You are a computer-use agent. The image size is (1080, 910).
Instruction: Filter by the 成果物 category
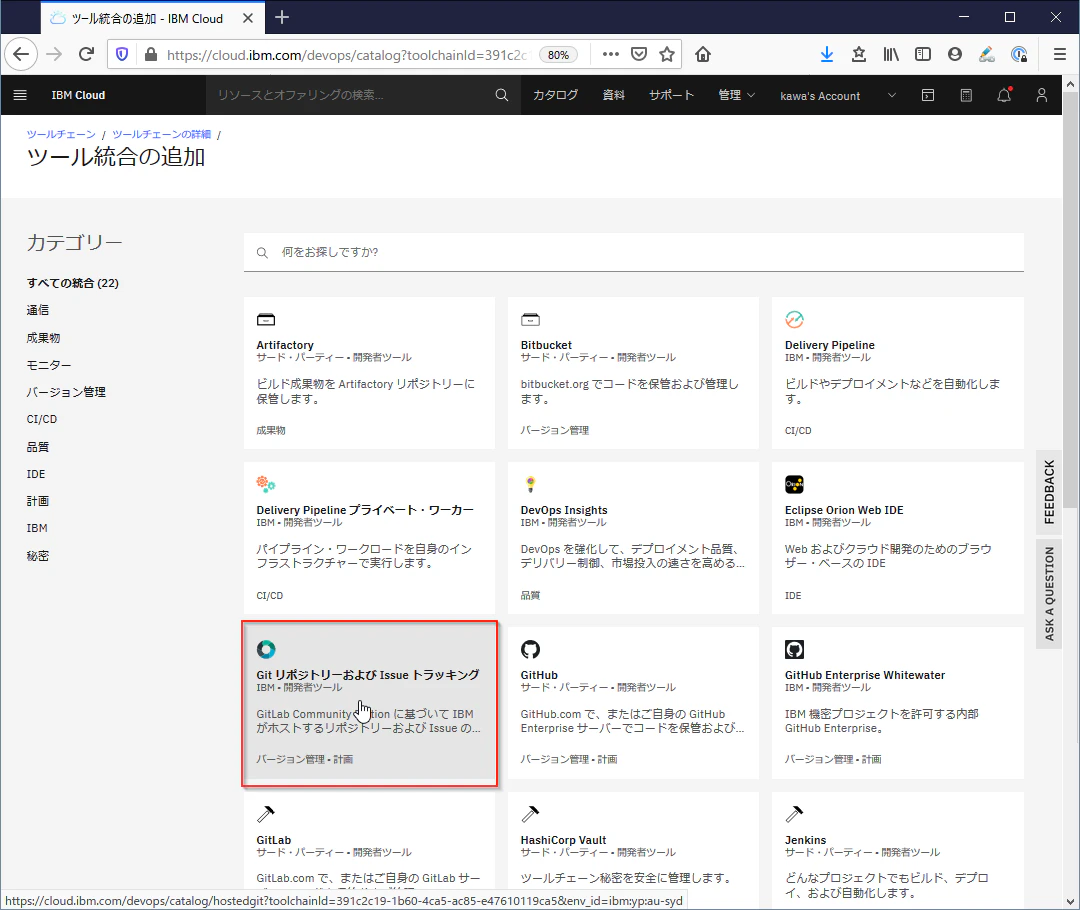43,338
